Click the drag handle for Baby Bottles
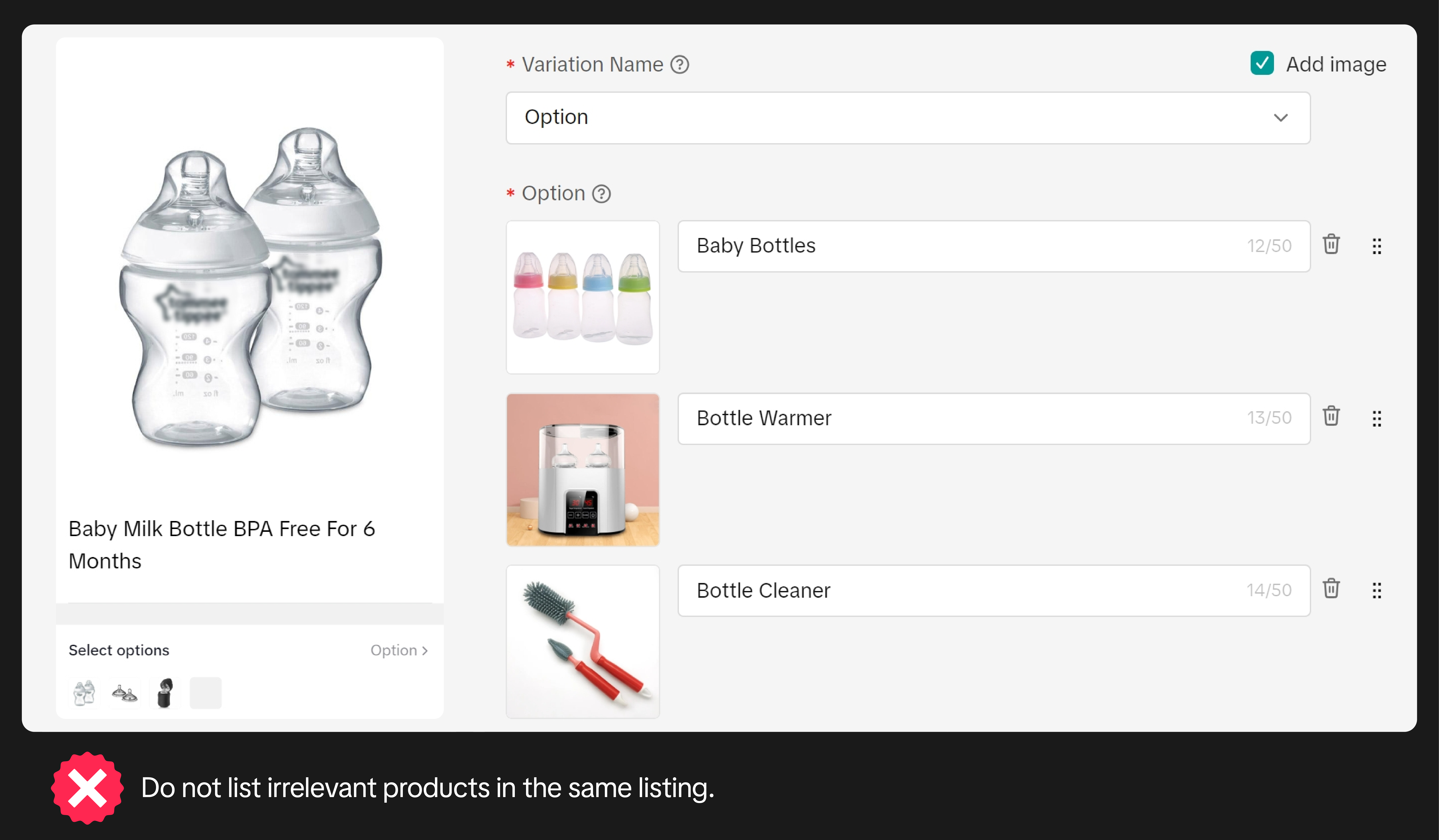This screenshot has width=1439, height=840. pos(1377,246)
